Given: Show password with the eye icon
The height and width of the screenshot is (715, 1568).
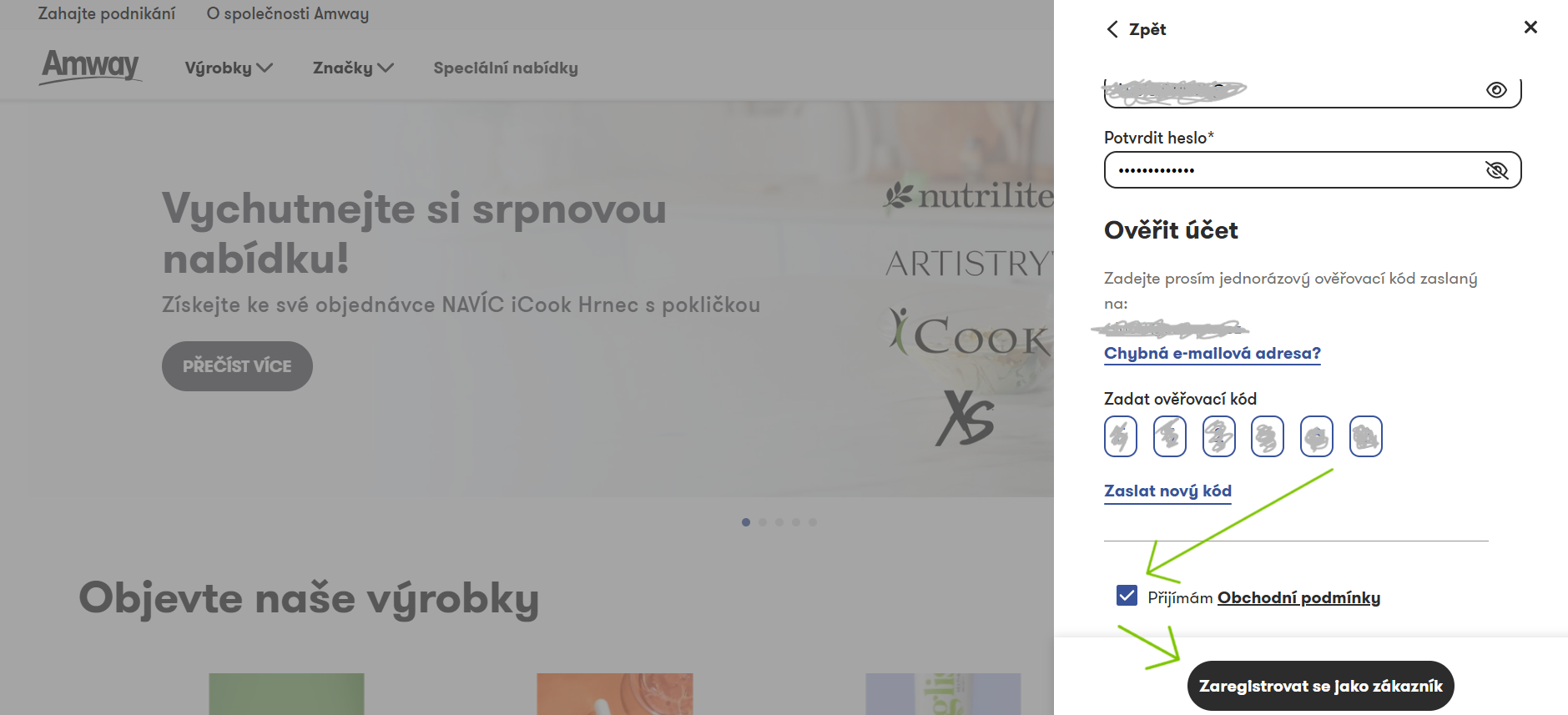Looking at the screenshot, I should (1496, 90).
